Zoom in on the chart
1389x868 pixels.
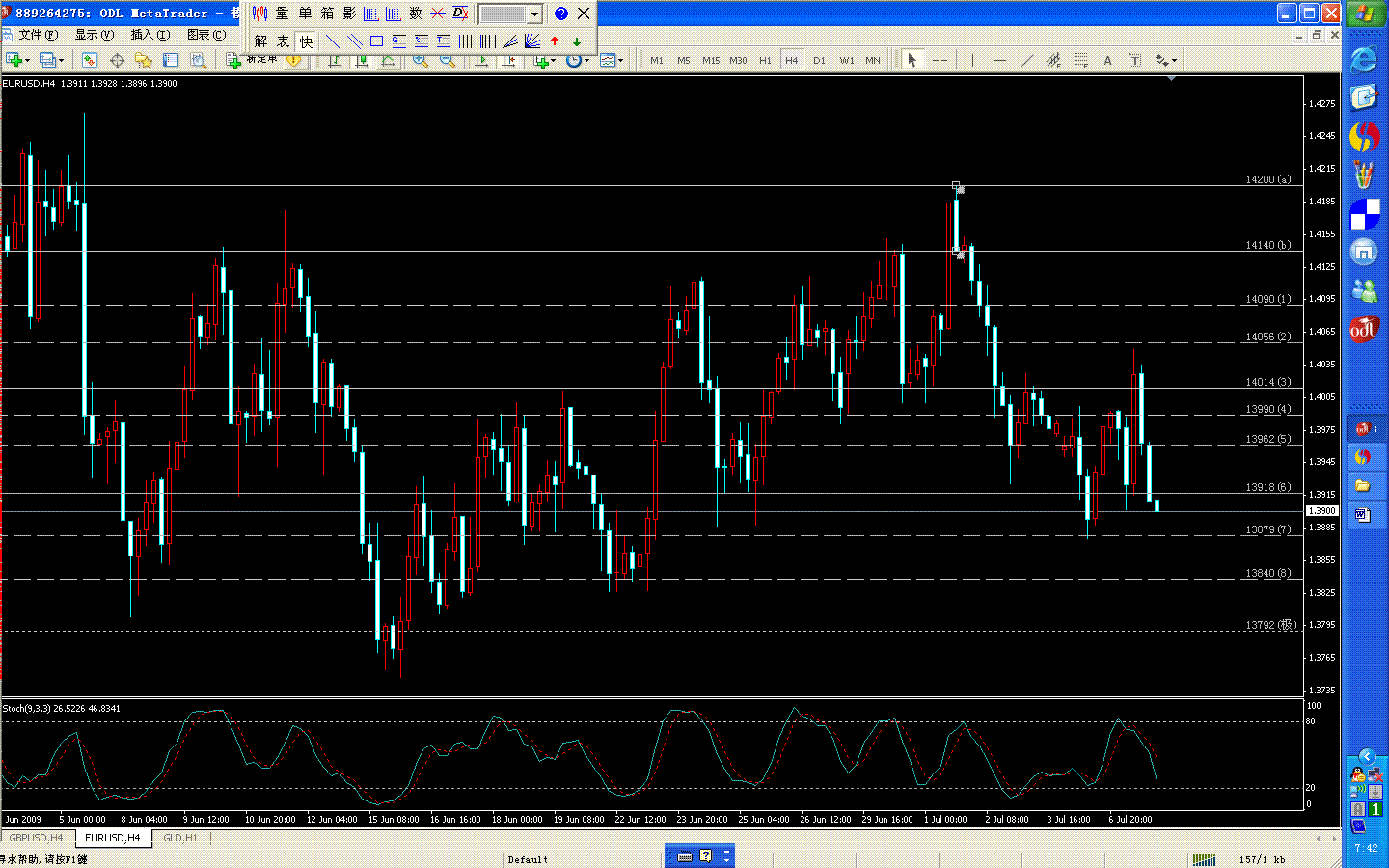pyautogui.click(x=420, y=60)
